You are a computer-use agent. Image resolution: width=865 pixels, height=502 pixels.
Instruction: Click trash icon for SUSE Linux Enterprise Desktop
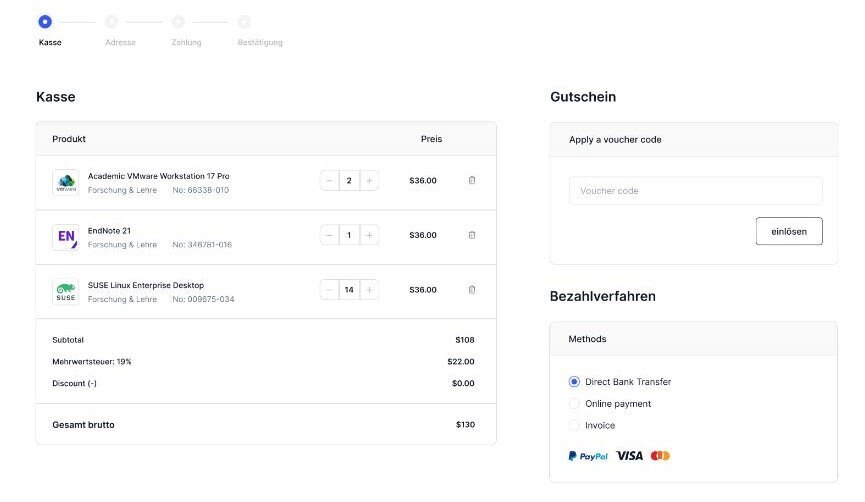pyautogui.click(x=472, y=290)
